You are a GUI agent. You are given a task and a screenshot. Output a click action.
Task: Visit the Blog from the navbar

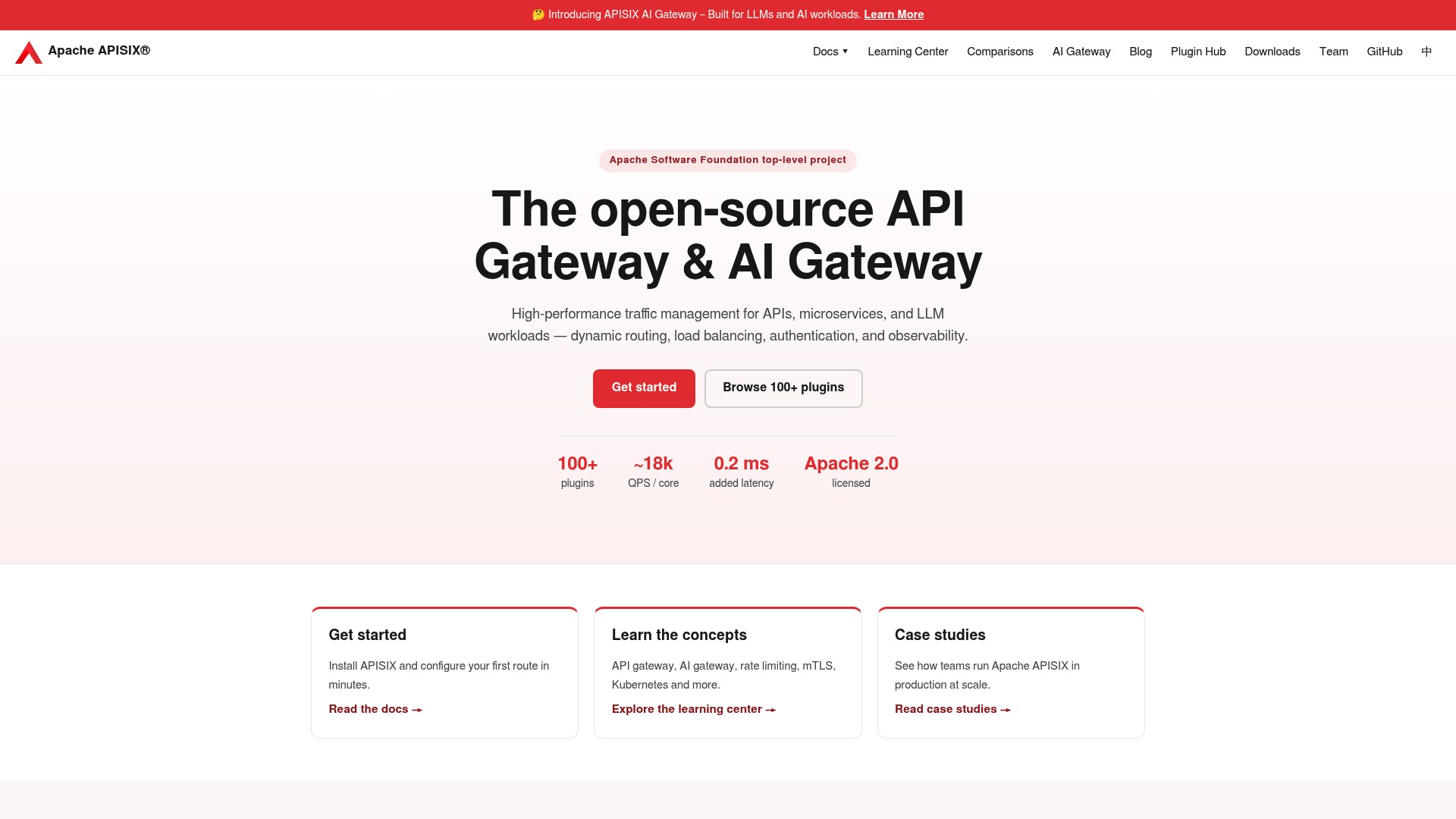(x=1141, y=52)
